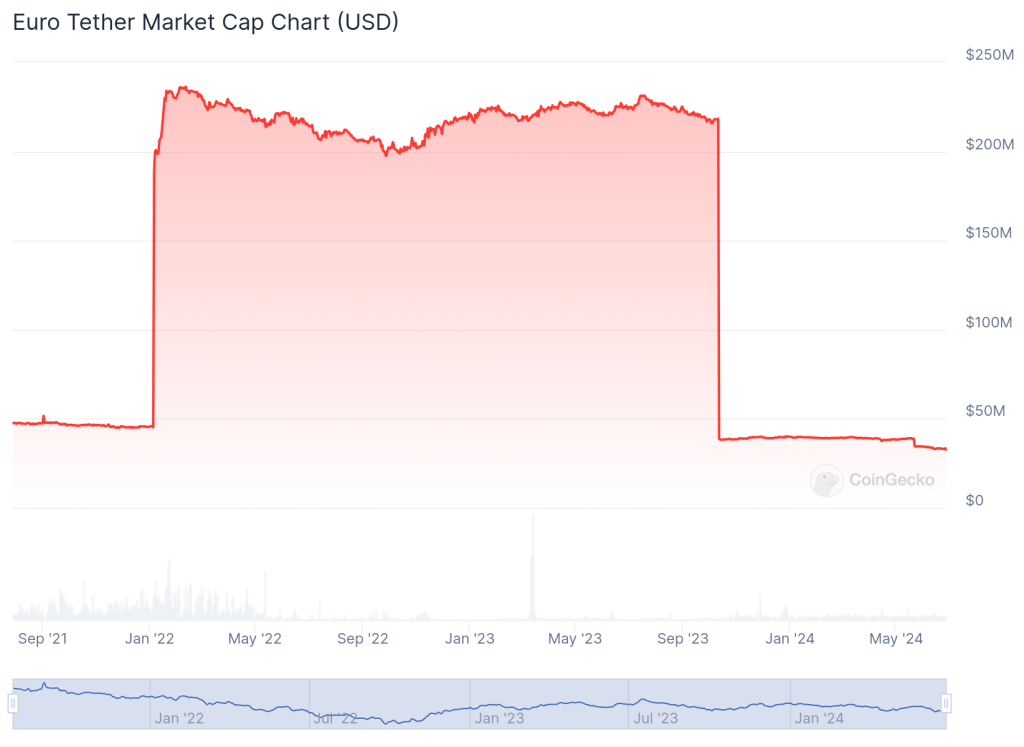Click the Sep '21 x-axis label
The width and height of the screenshot is (1024, 747).
pos(44,638)
